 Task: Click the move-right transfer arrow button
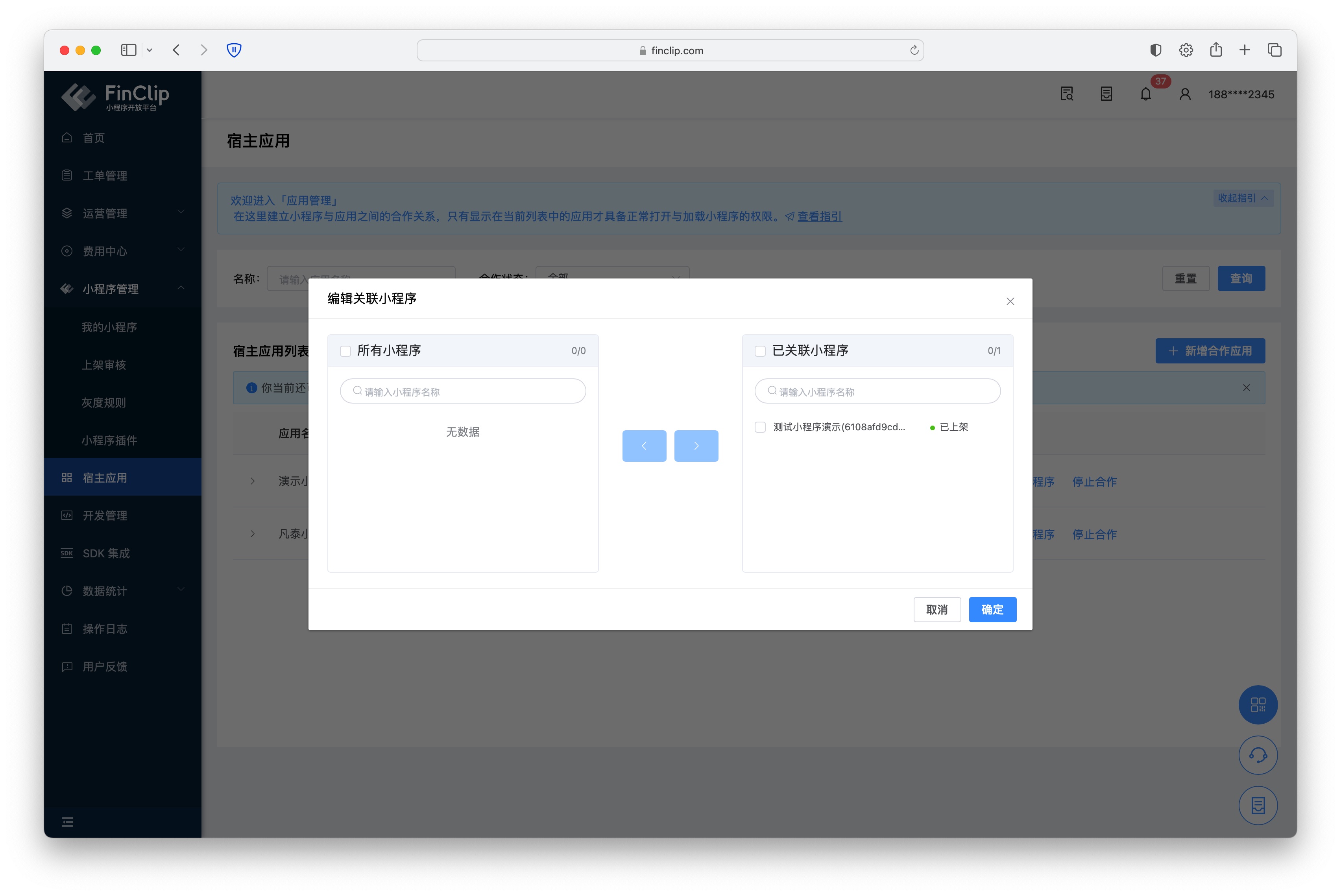coord(696,446)
